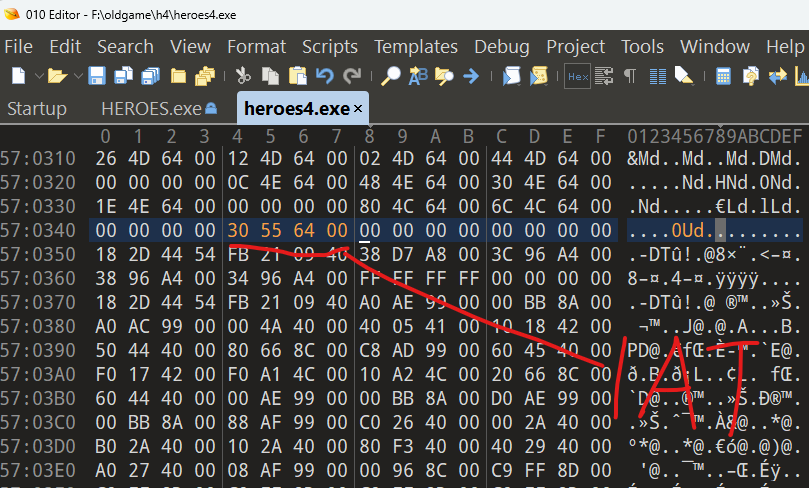Click orange byte 30 on row 57:0340
Image resolution: width=809 pixels, height=488 pixels.
[238, 231]
